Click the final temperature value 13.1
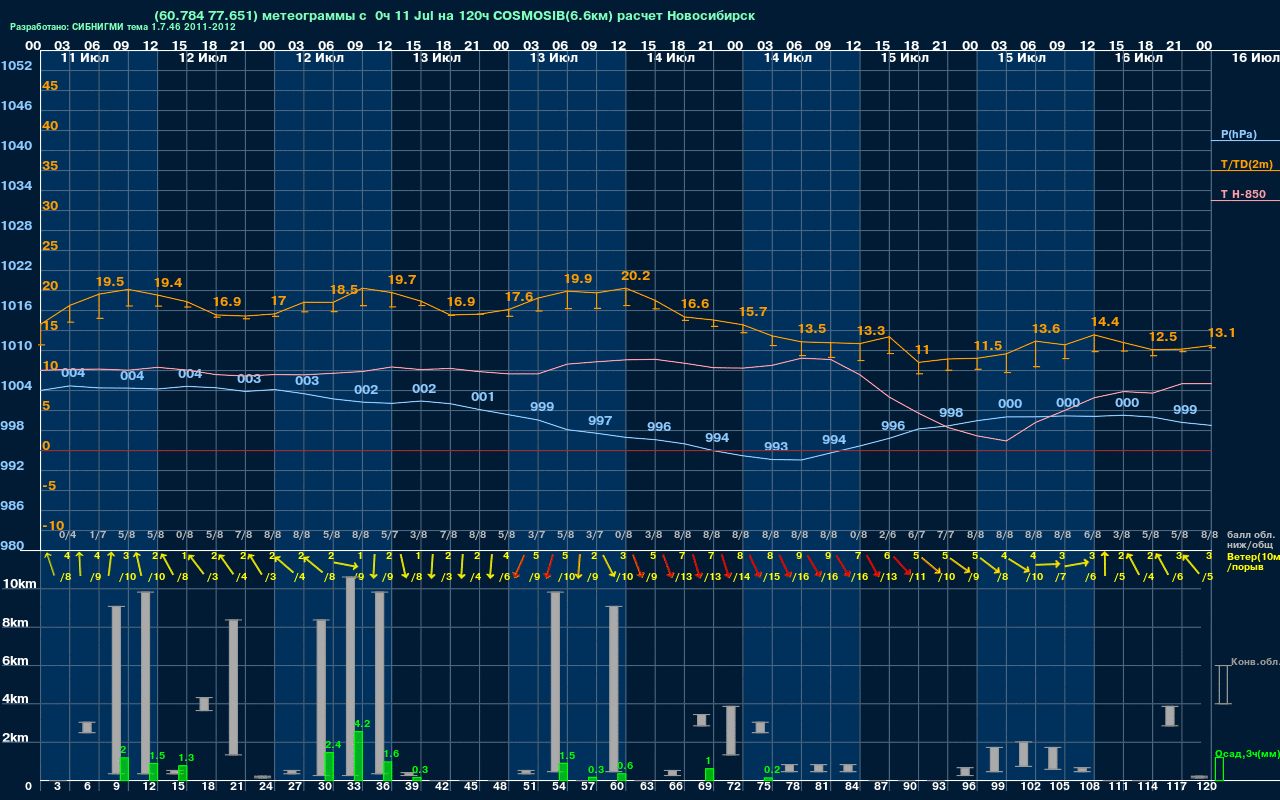1280x800 pixels. pos(1222,333)
